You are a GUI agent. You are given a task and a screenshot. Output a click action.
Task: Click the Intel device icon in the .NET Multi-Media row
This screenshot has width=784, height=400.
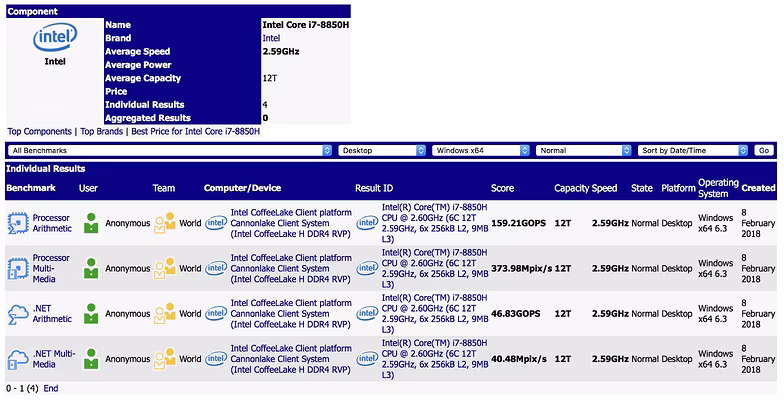click(x=216, y=359)
